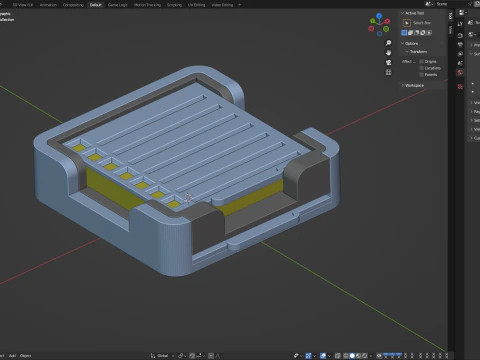Toggle X-ray mode button
This screenshot has height=360, width=480.
coord(338,356)
